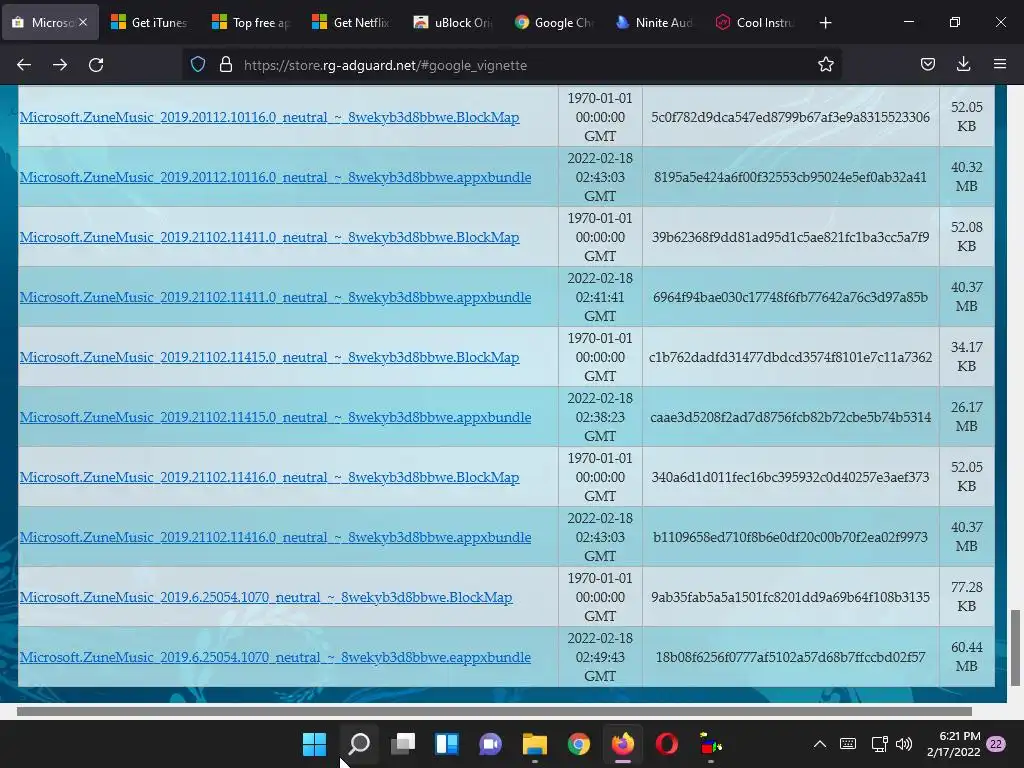Image resolution: width=1024 pixels, height=768 pixels.
Task: Open the Windows Start menu
Action: (314, 744)
